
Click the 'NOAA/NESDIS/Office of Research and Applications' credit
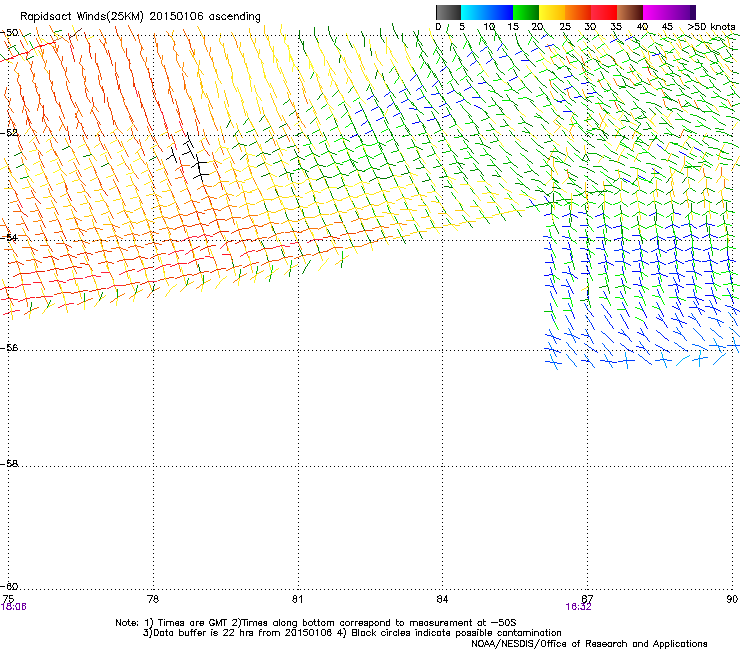tap(589, 644)
